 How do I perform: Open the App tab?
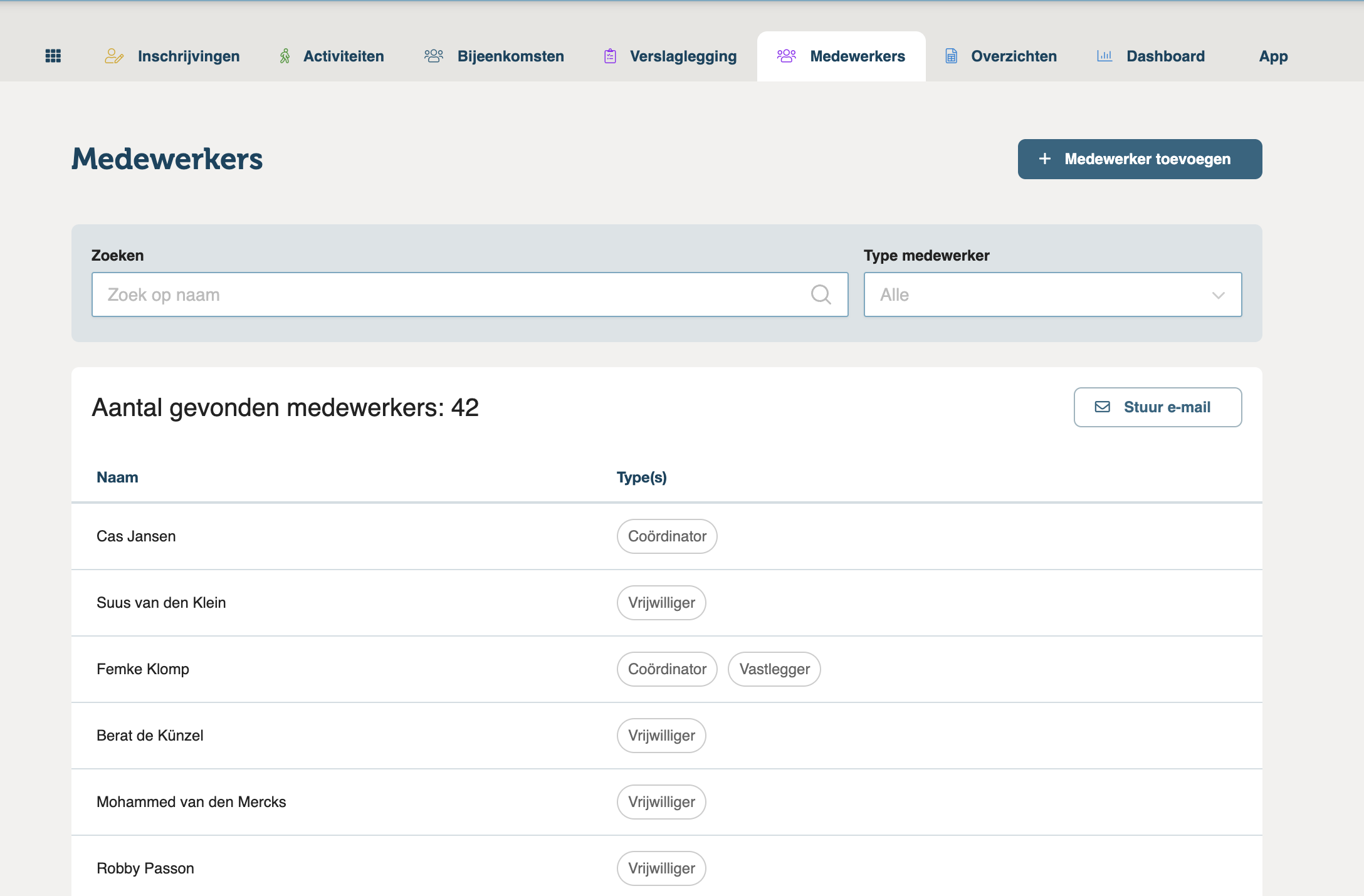[1273, 56]
